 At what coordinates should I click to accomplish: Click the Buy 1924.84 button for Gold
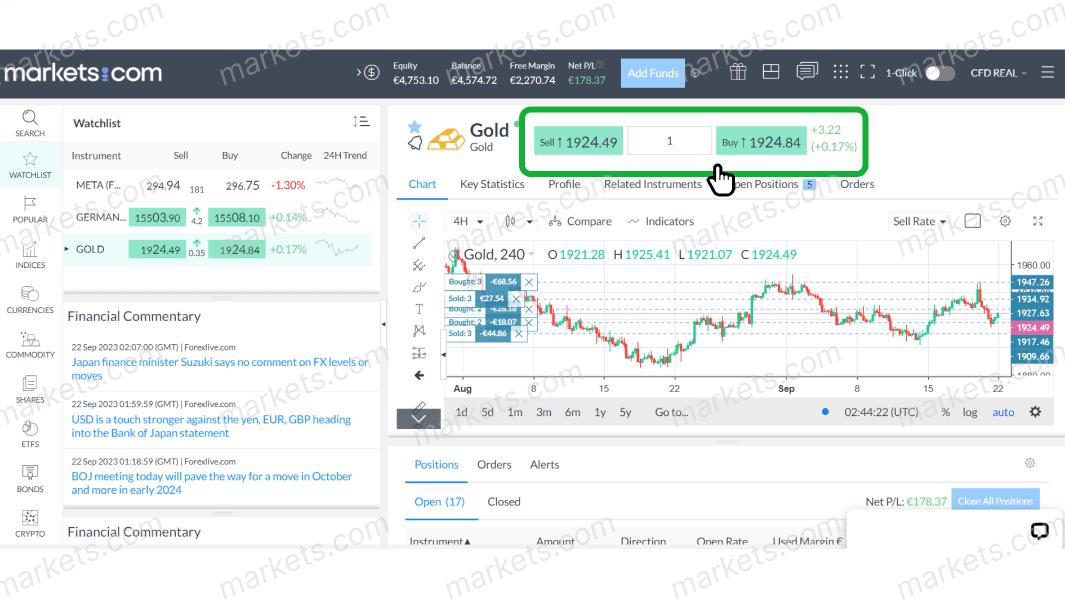pos(762,141)
